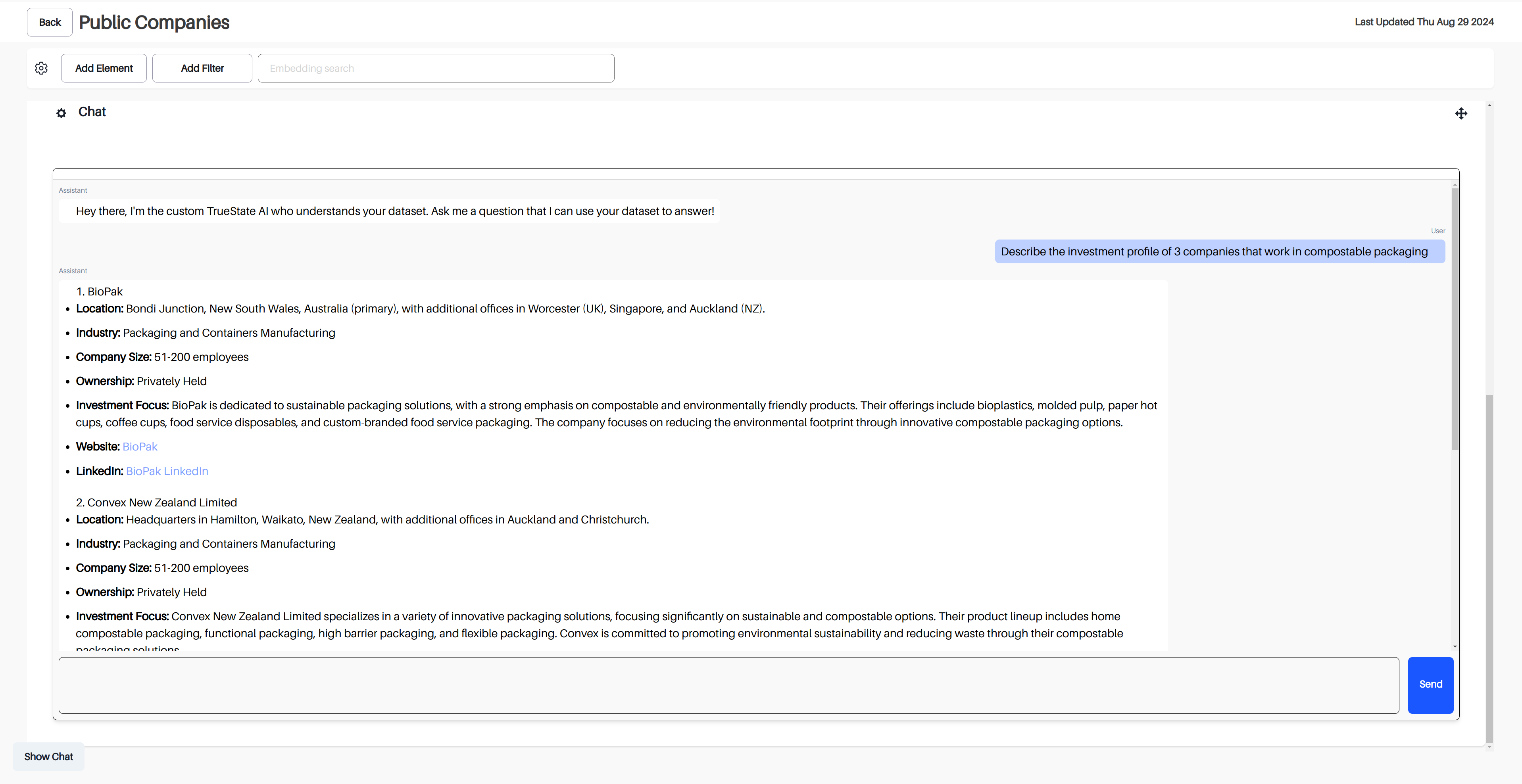1522x784 pixels.
Task: Go back with the Back button
Action: (50, 23)
